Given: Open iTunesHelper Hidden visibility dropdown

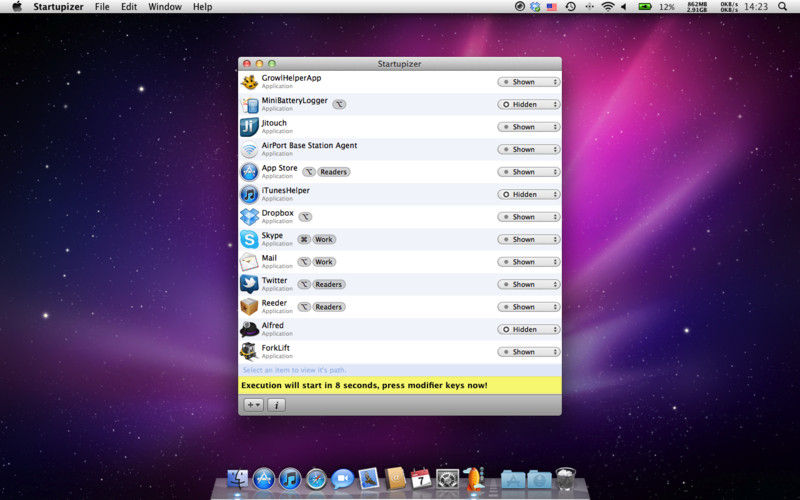Looking at the screenshot, I should (x=529, y=194).
